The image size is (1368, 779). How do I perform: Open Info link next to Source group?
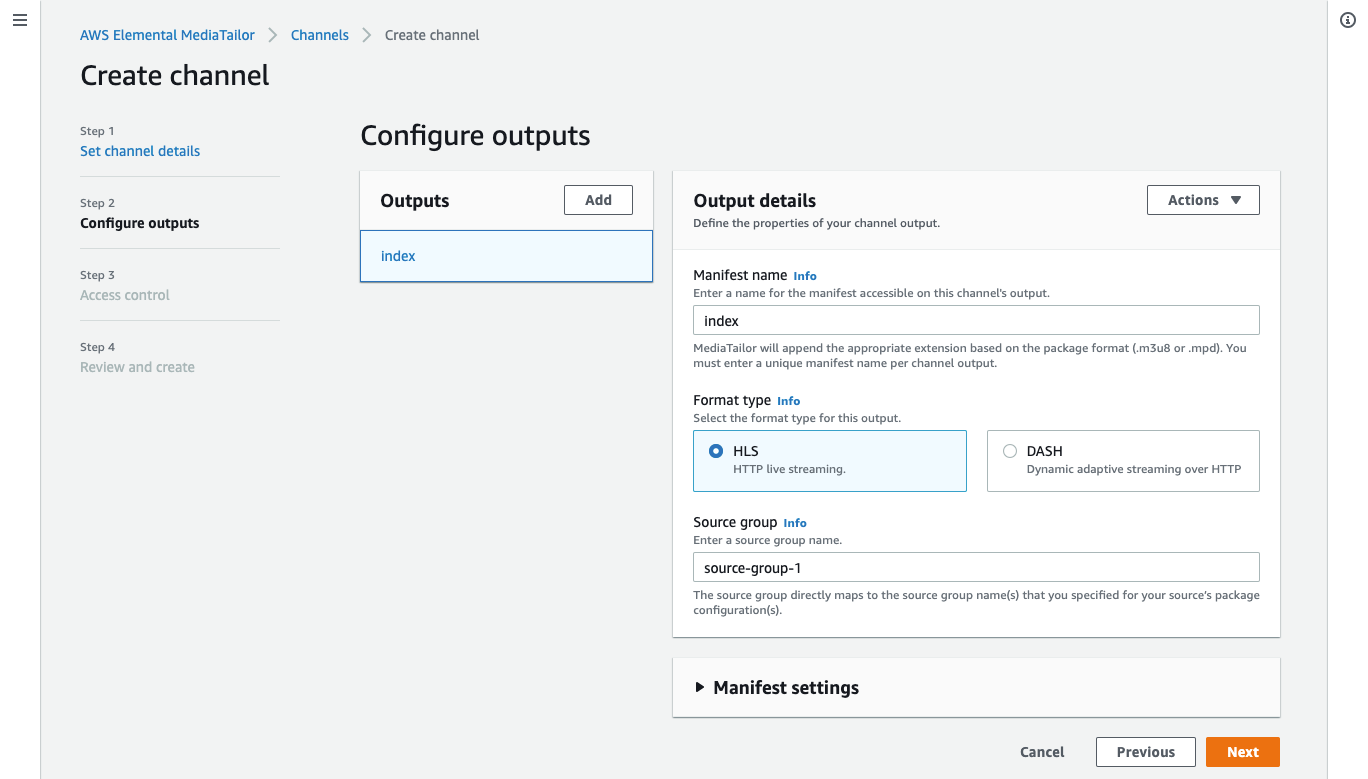pos(795,523)
